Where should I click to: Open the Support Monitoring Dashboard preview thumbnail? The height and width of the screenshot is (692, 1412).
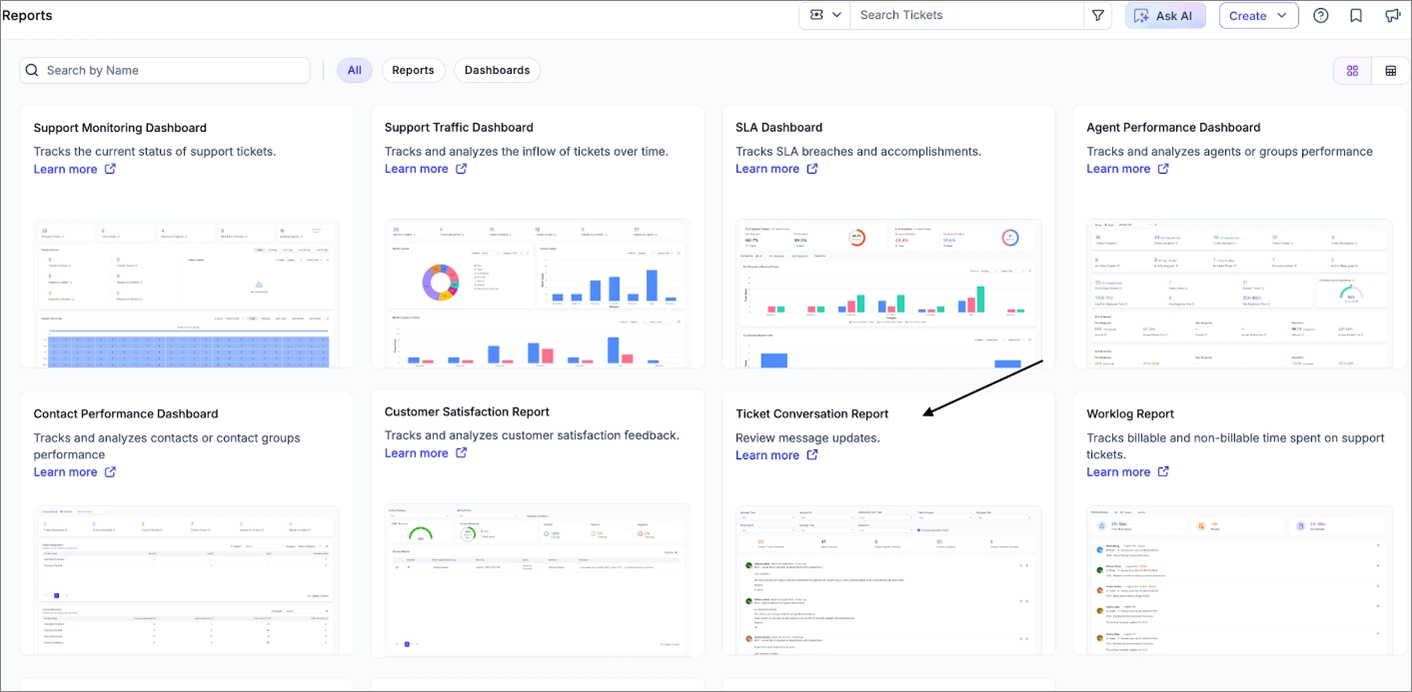186,293
